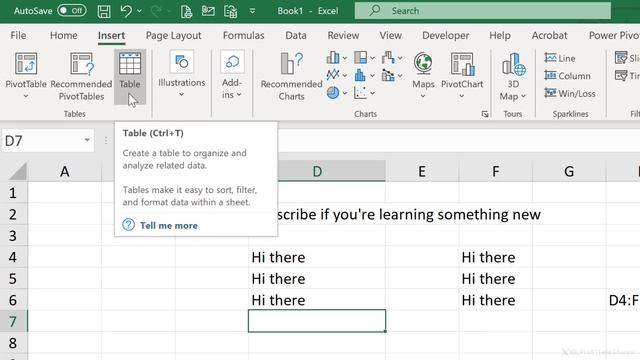640x360 pixels.
Task: Select column G header
Action: click(x=569, y=171)
